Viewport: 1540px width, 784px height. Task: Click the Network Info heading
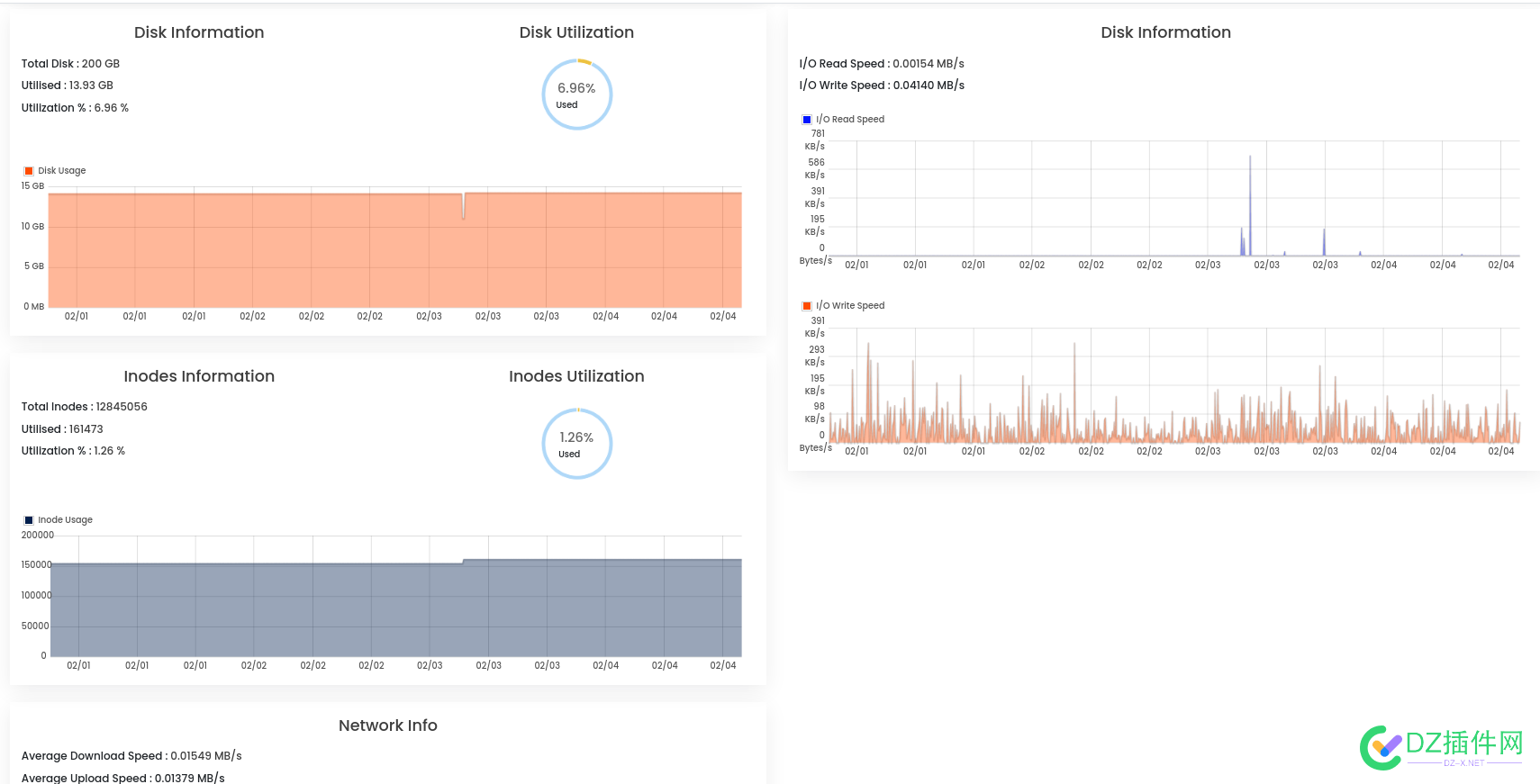click(x=388, y=725)
